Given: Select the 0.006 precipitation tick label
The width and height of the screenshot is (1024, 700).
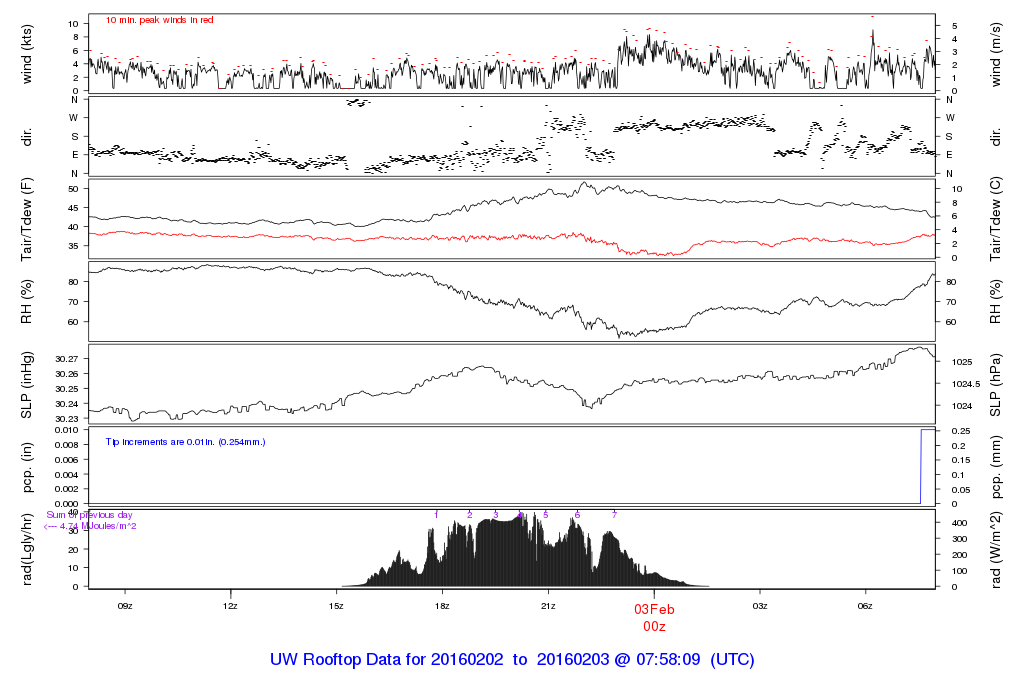Looking at the screenshot, I should point(67,460).
